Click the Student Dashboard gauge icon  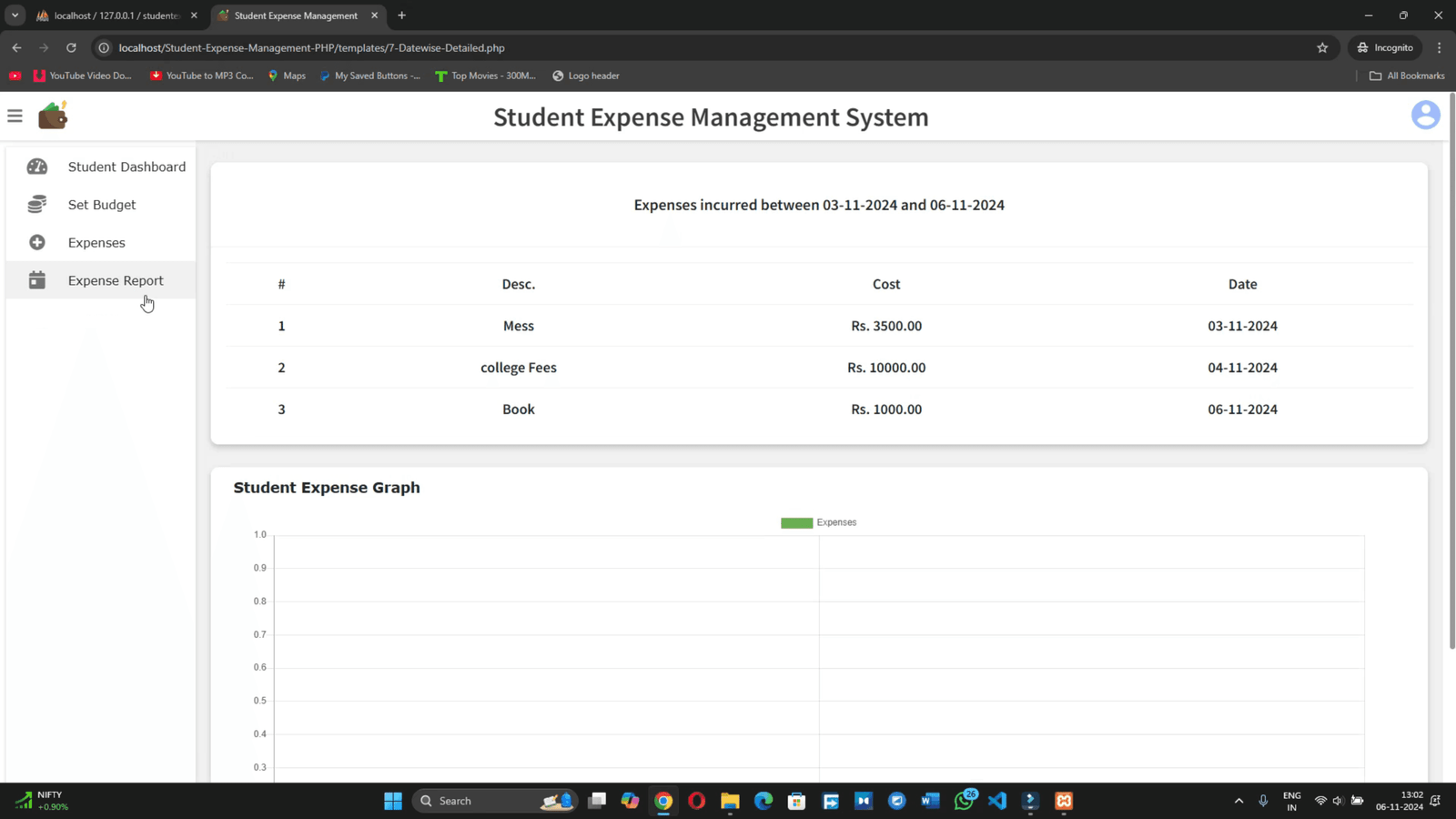pyautogui.click(x=37, y=167)
